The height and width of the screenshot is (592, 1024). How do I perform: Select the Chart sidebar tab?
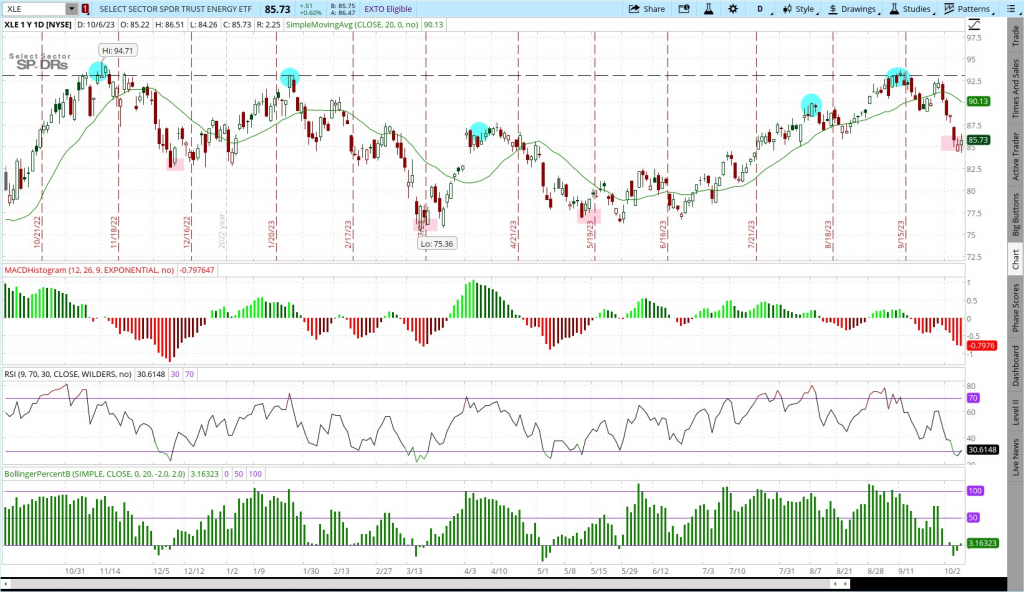pyautogui.click(x=1016, y=259)
